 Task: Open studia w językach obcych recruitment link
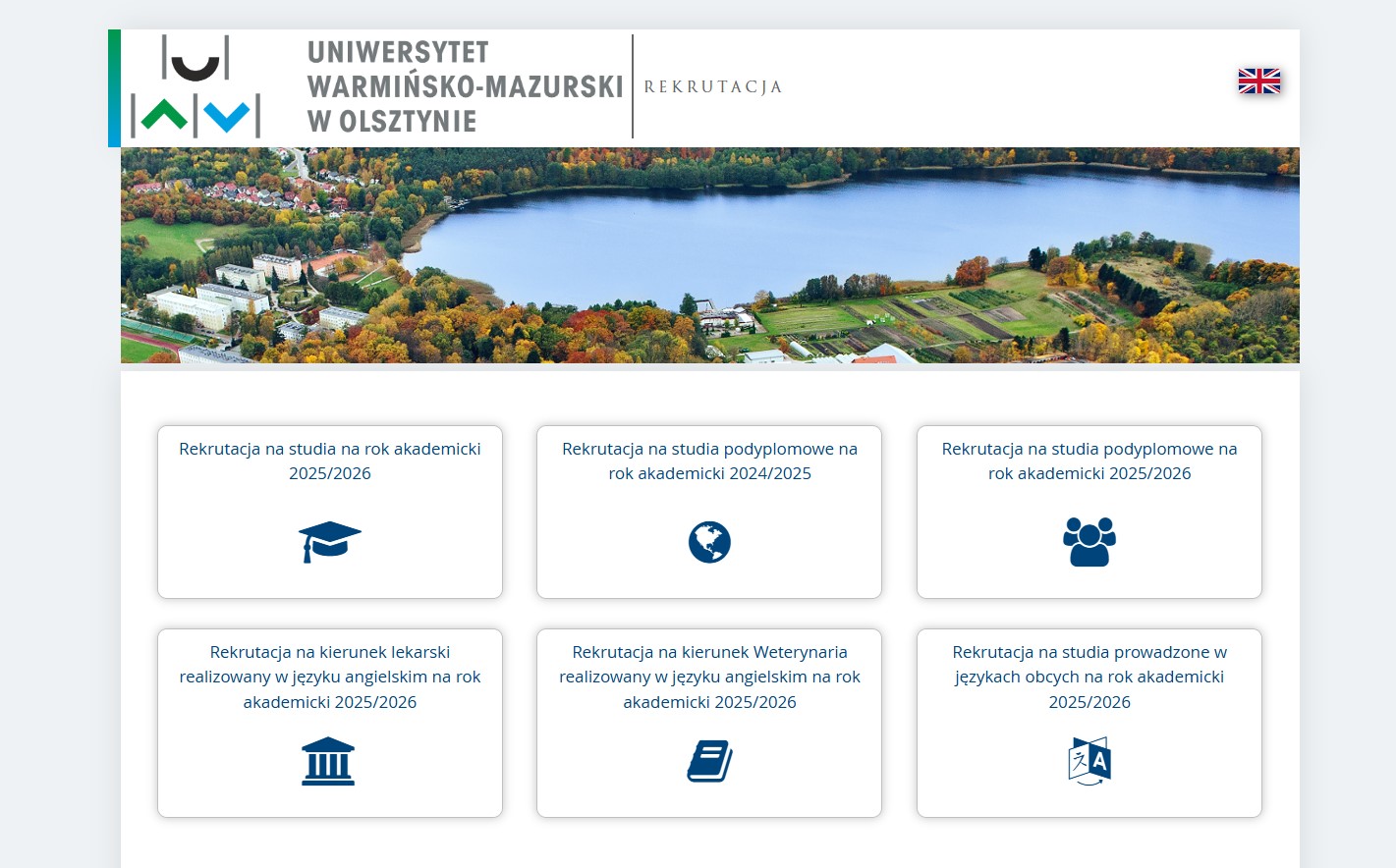(1089, 677)
